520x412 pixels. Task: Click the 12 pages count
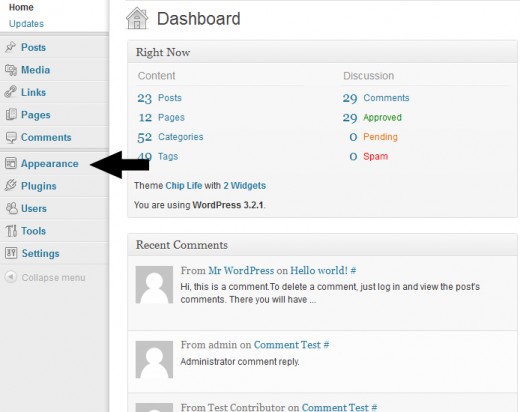pyautogui.click(x=145, y=117)
